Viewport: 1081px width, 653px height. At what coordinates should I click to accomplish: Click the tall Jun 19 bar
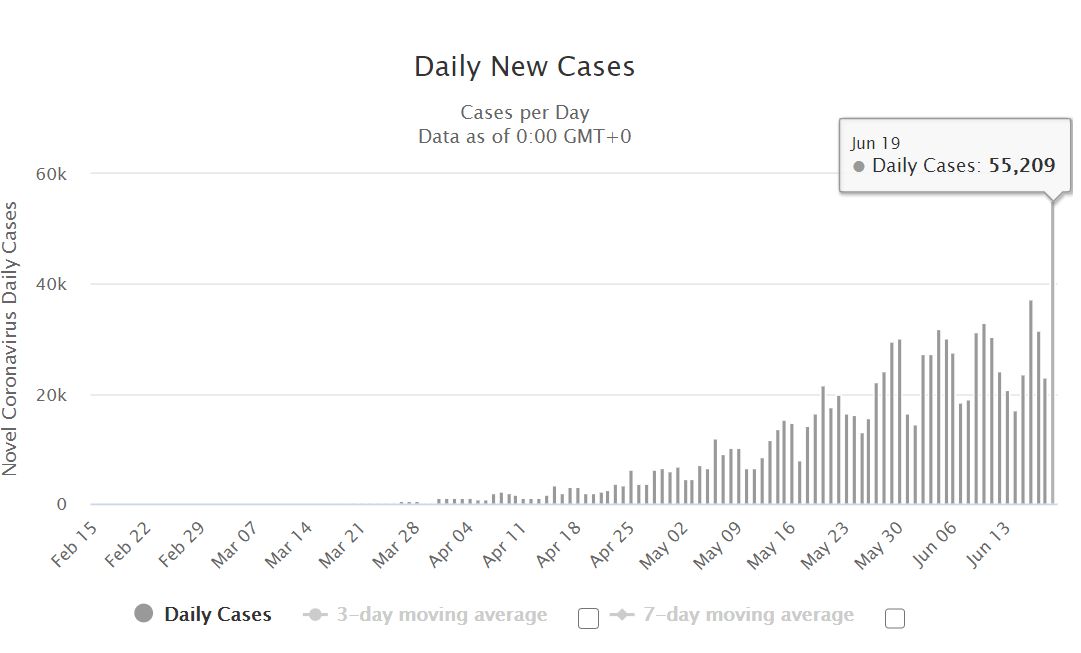tap(1053, 352)
